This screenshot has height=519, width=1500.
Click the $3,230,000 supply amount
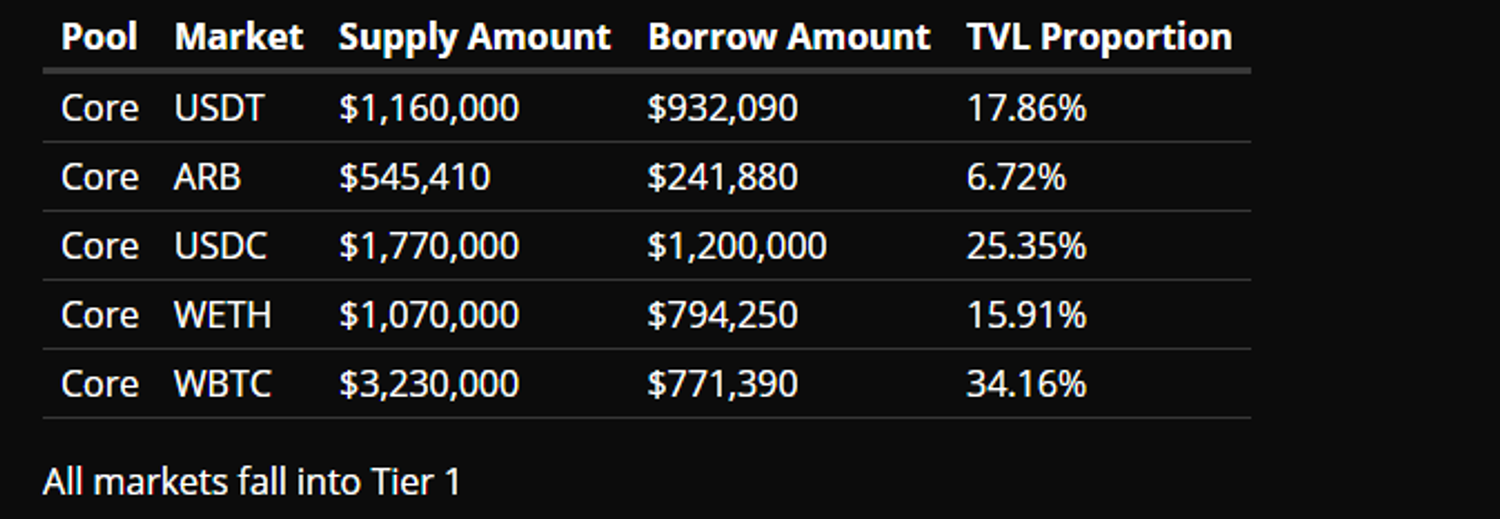point(429,384)
